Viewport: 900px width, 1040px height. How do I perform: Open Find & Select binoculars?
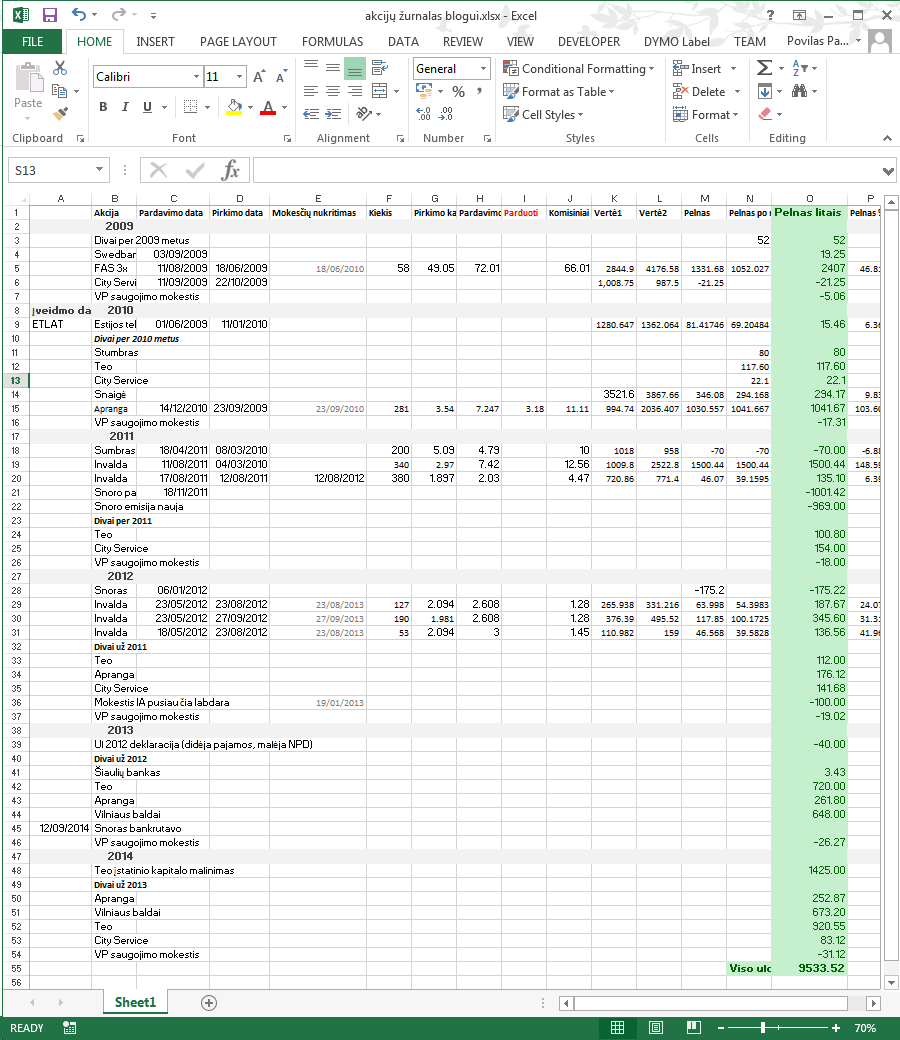800,91
